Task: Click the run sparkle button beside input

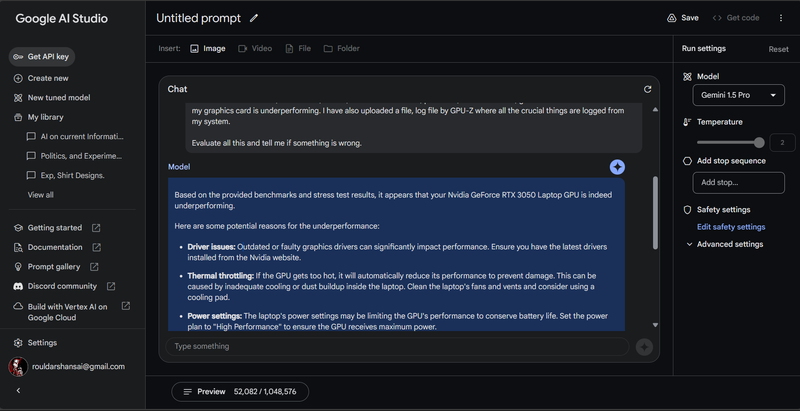Action: 644,347
